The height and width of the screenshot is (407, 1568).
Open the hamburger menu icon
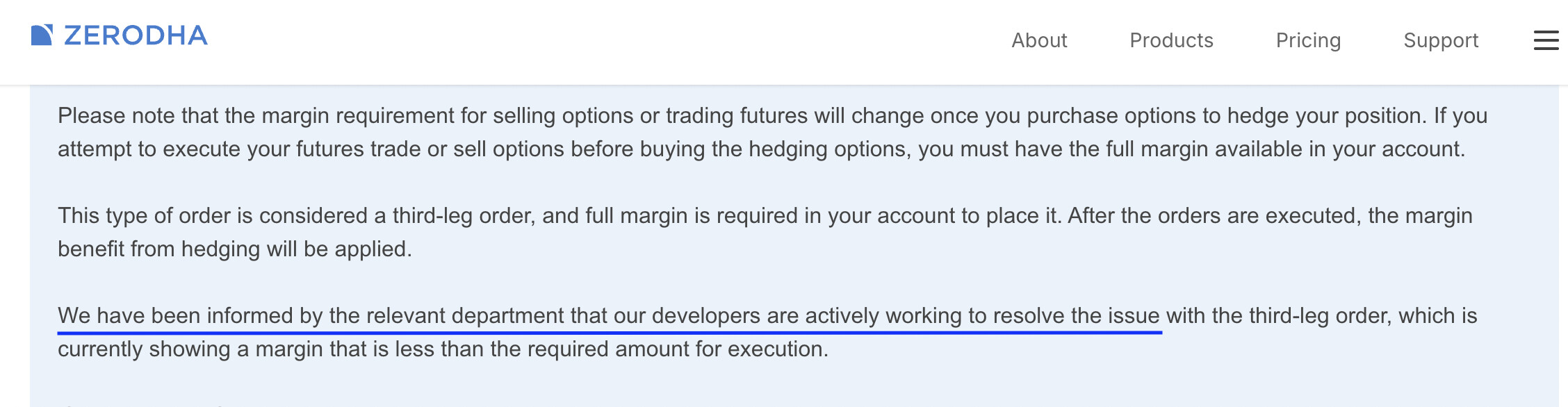tap(1546, 40)
